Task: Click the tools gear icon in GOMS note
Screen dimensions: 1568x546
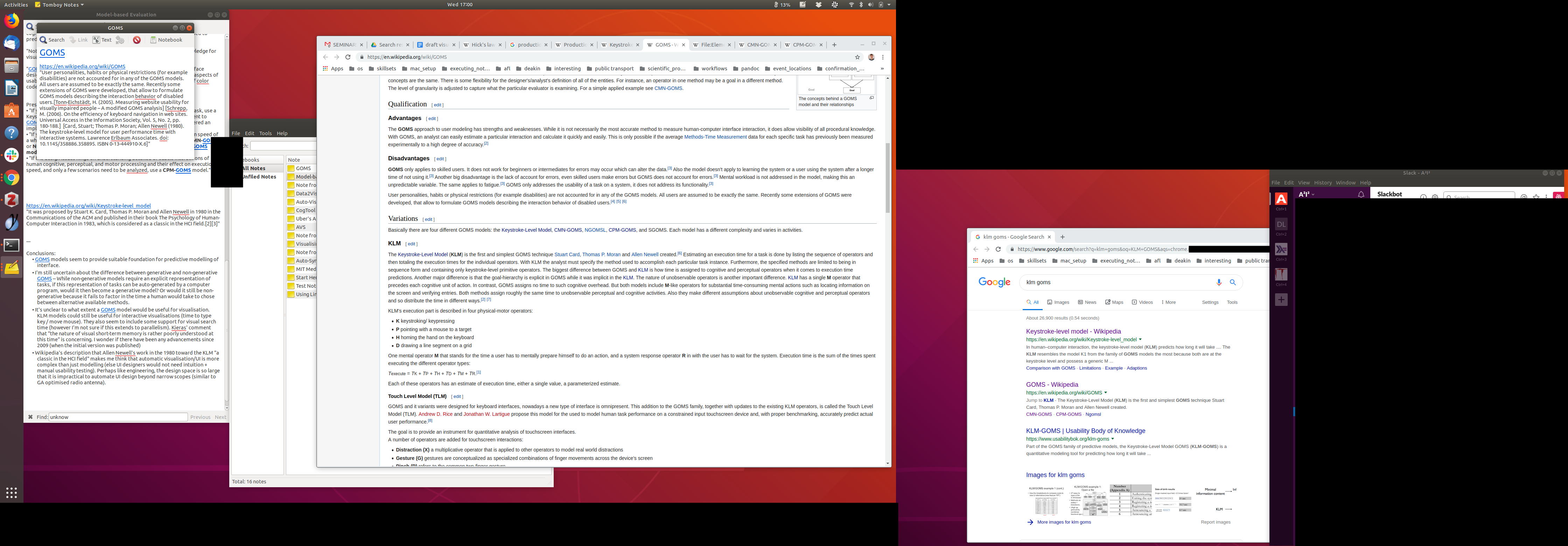Action: coord(120,40)
